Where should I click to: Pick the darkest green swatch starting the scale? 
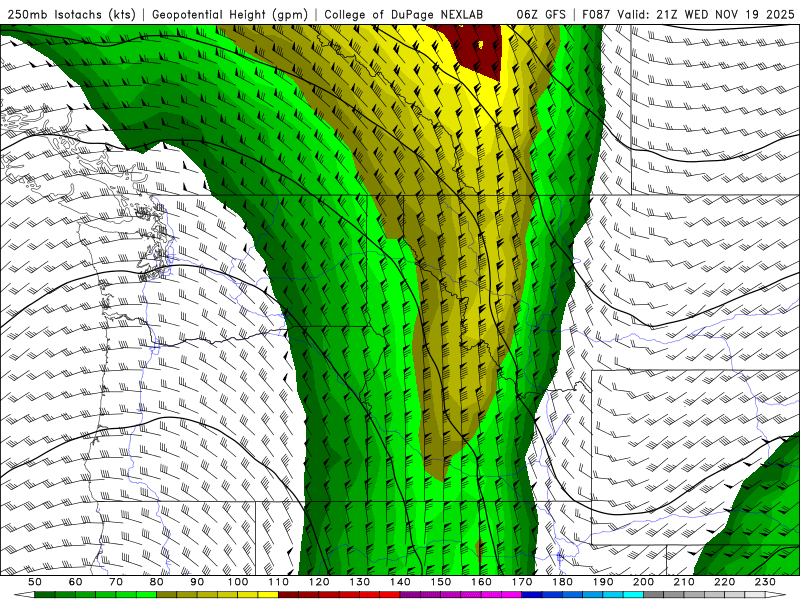tap(45, 595)
